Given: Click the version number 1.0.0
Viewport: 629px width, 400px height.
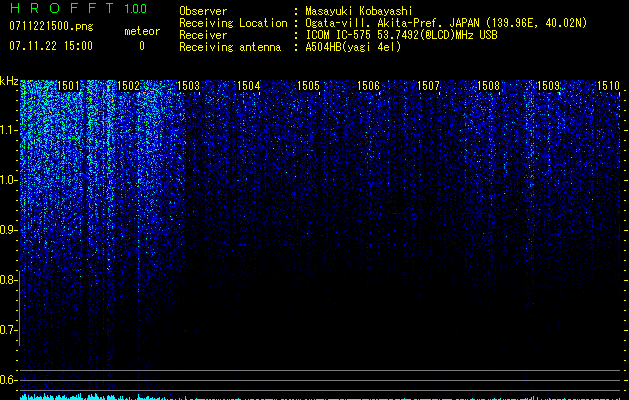Looking at the screenshot, I should coord(135,9).
